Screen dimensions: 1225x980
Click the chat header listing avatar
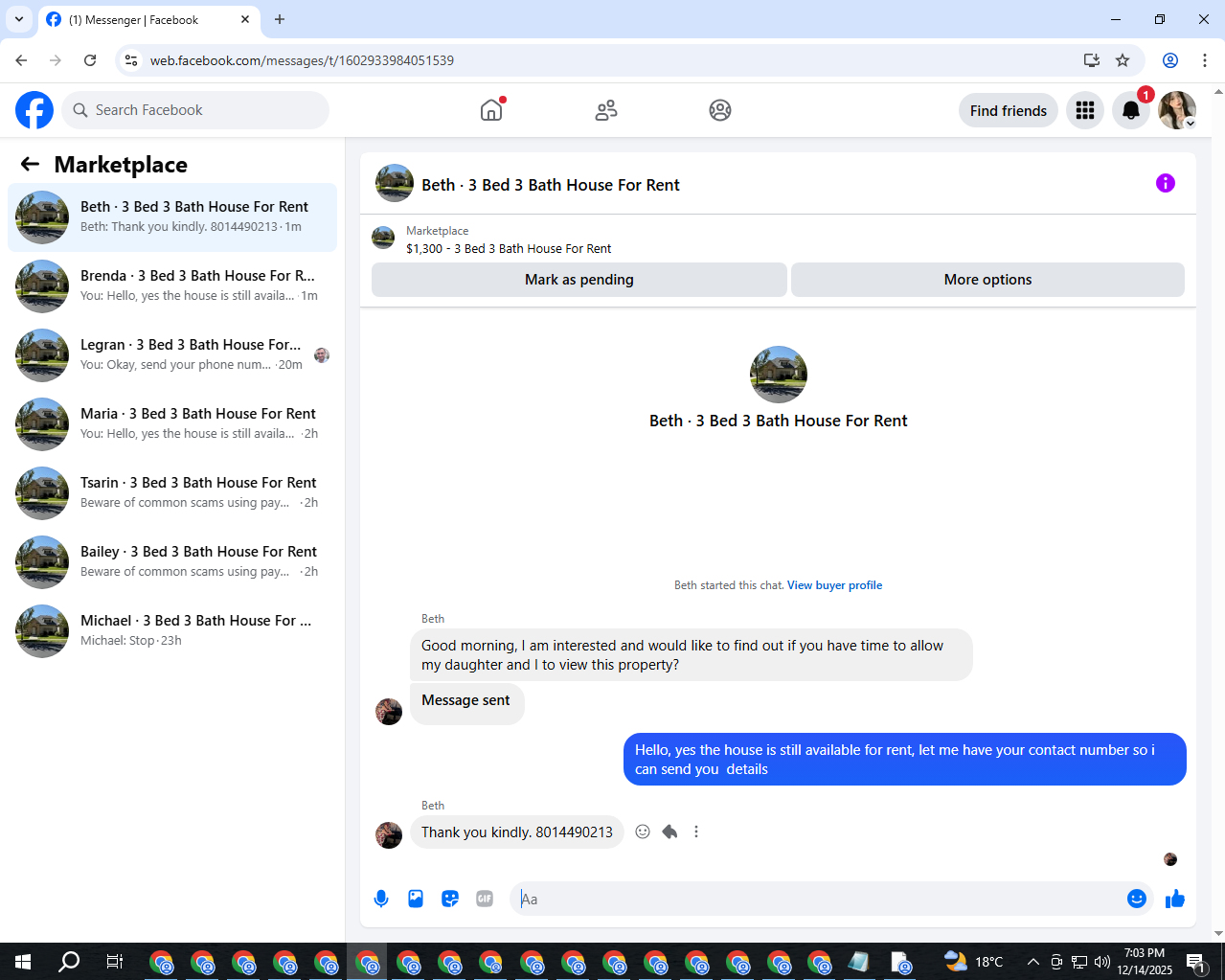395,183
